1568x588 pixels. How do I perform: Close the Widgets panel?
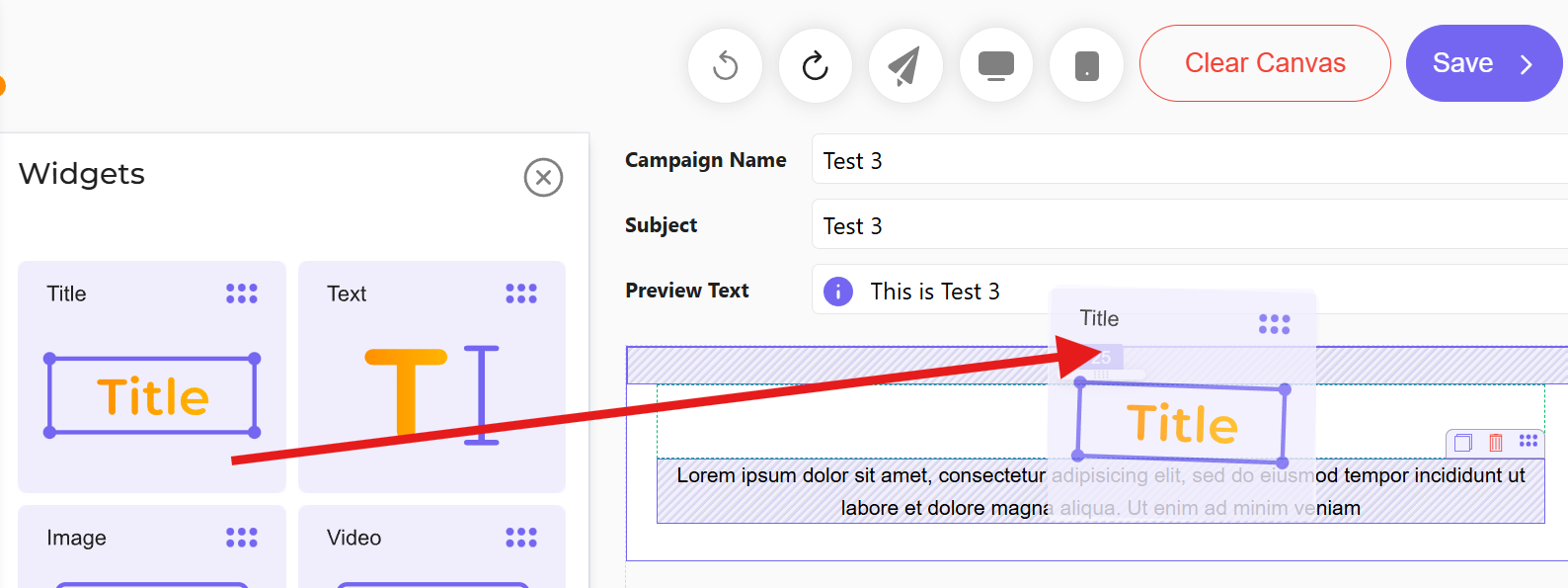click(543, 178)
